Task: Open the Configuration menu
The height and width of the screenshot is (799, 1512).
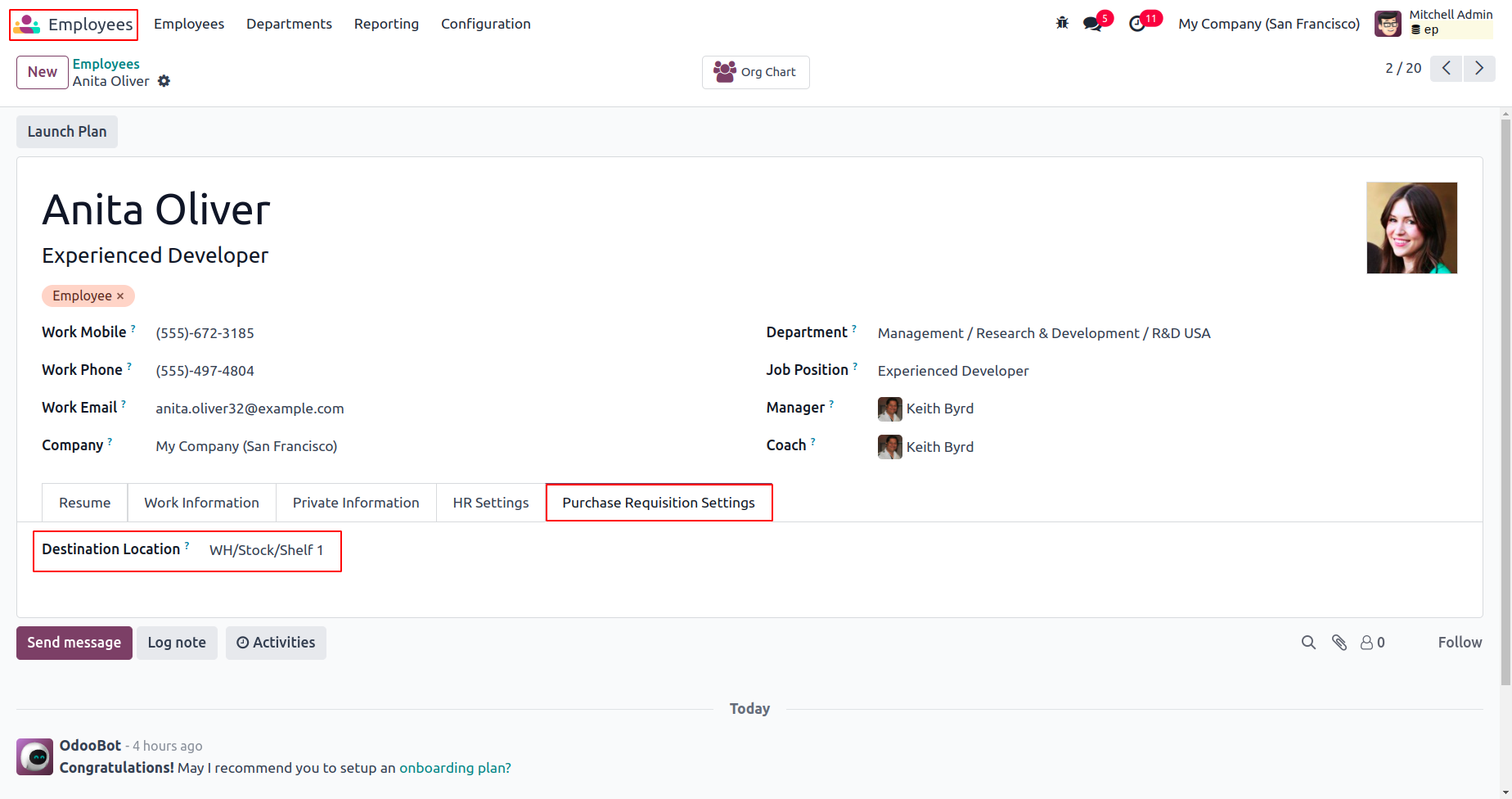Action: (x=485, y=24)
